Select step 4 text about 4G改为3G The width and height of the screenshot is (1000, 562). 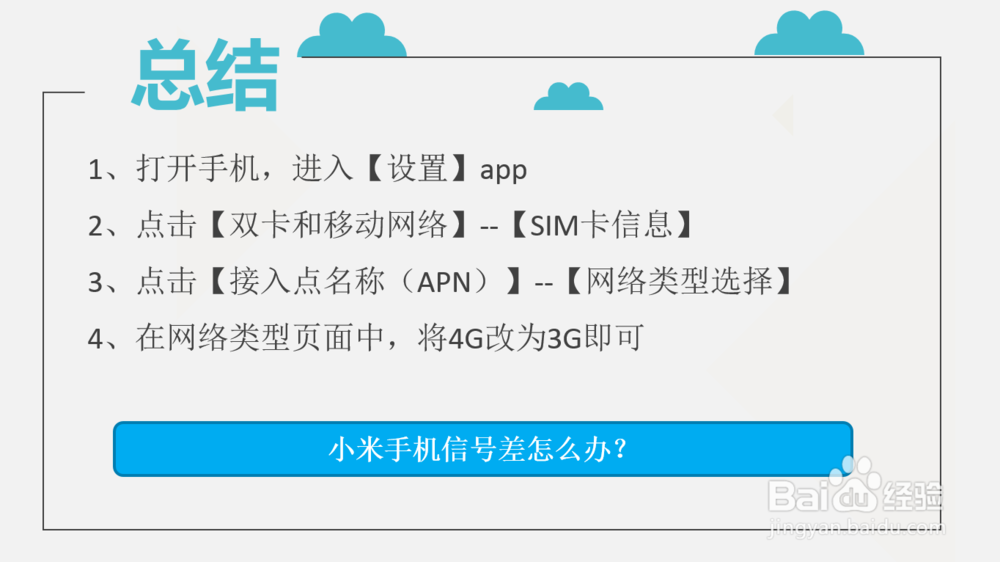[x=366, y=338]
